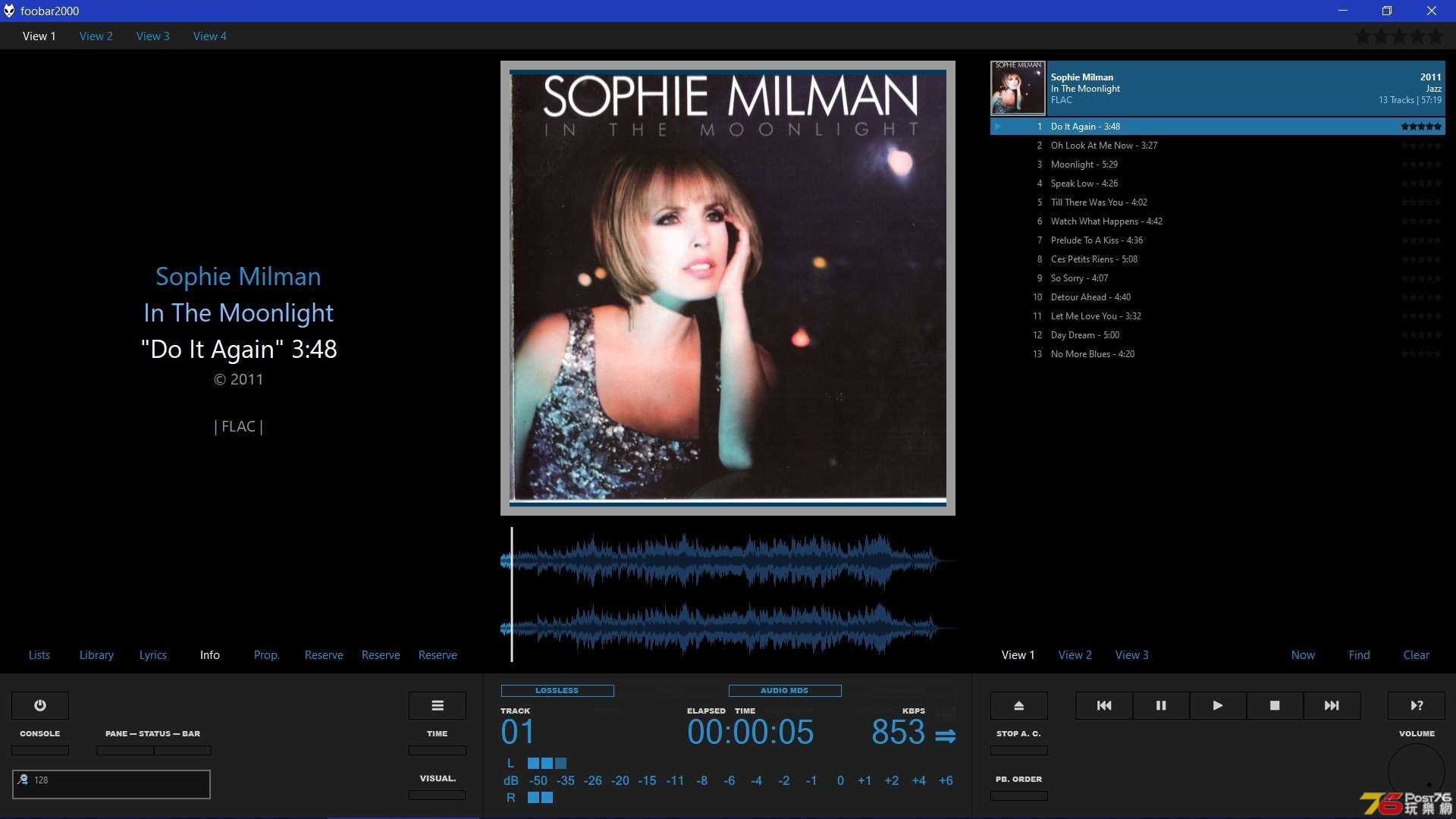Click the search field containing 128
The height and width of the screenshot is (819, 1456).
click(x=111, y=784)
